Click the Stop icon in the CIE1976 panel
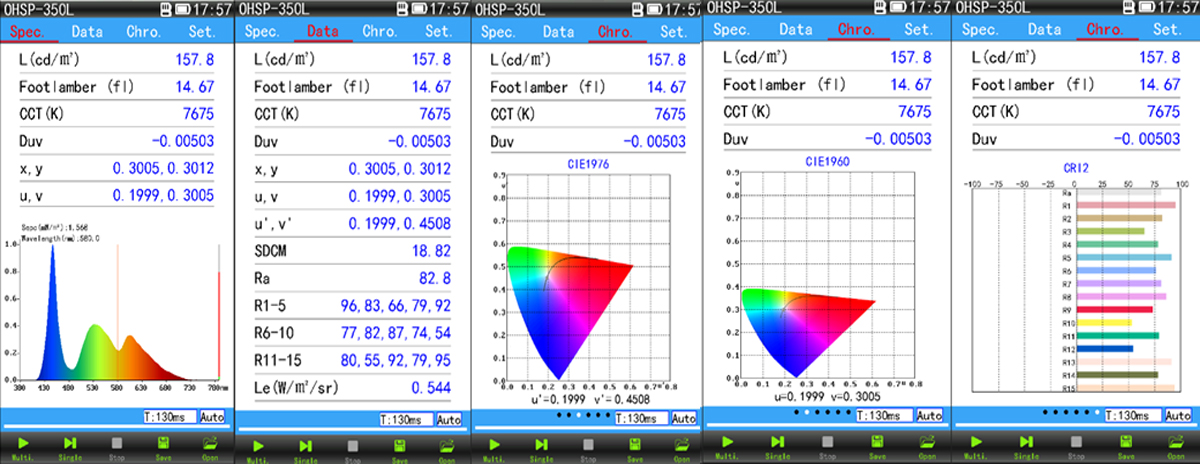Viewport: 1200px width, 464px height. [x=586, y=446]
